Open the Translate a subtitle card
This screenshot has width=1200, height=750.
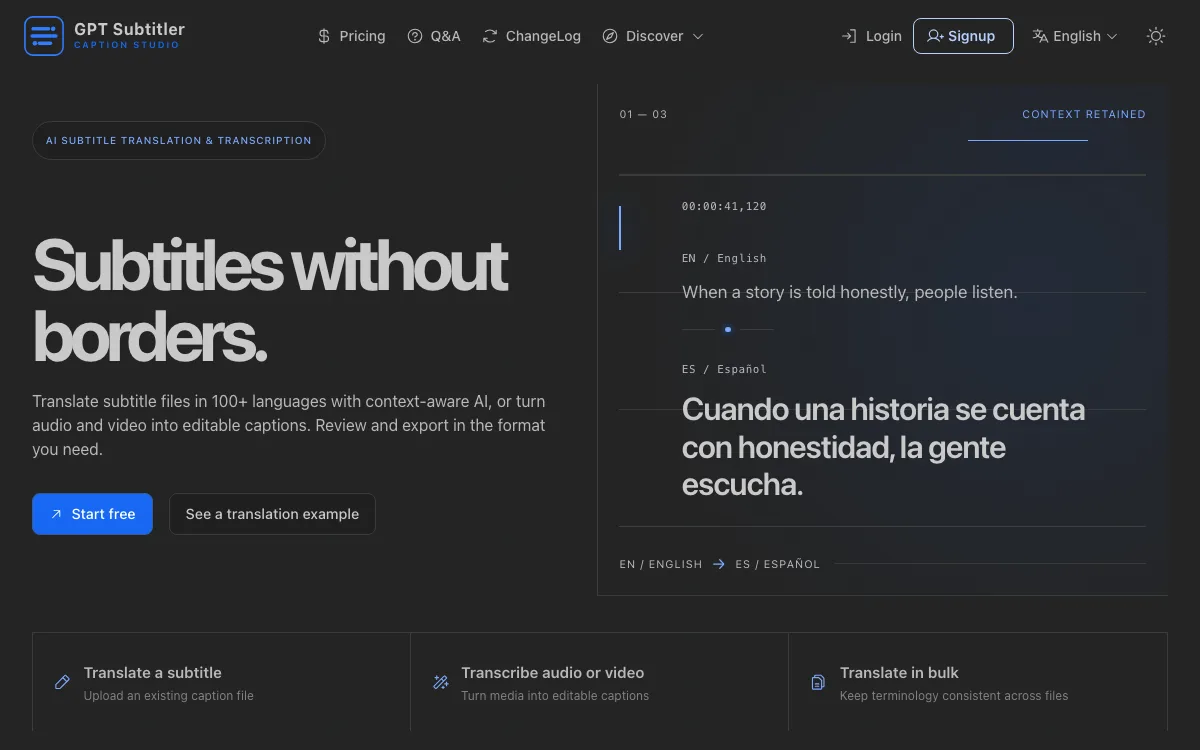(221, 682)
